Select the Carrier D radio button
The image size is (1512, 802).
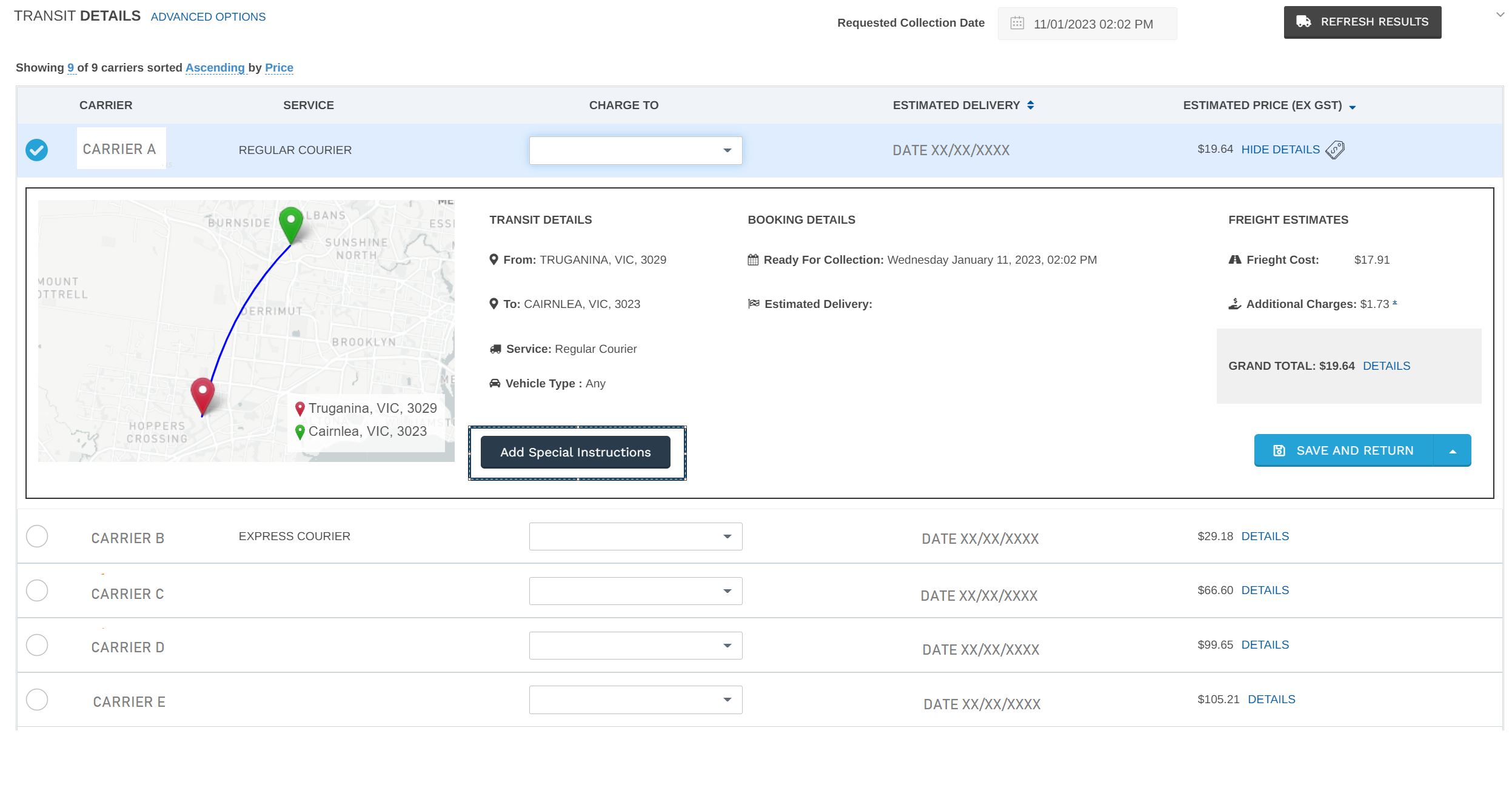point(37,645)
